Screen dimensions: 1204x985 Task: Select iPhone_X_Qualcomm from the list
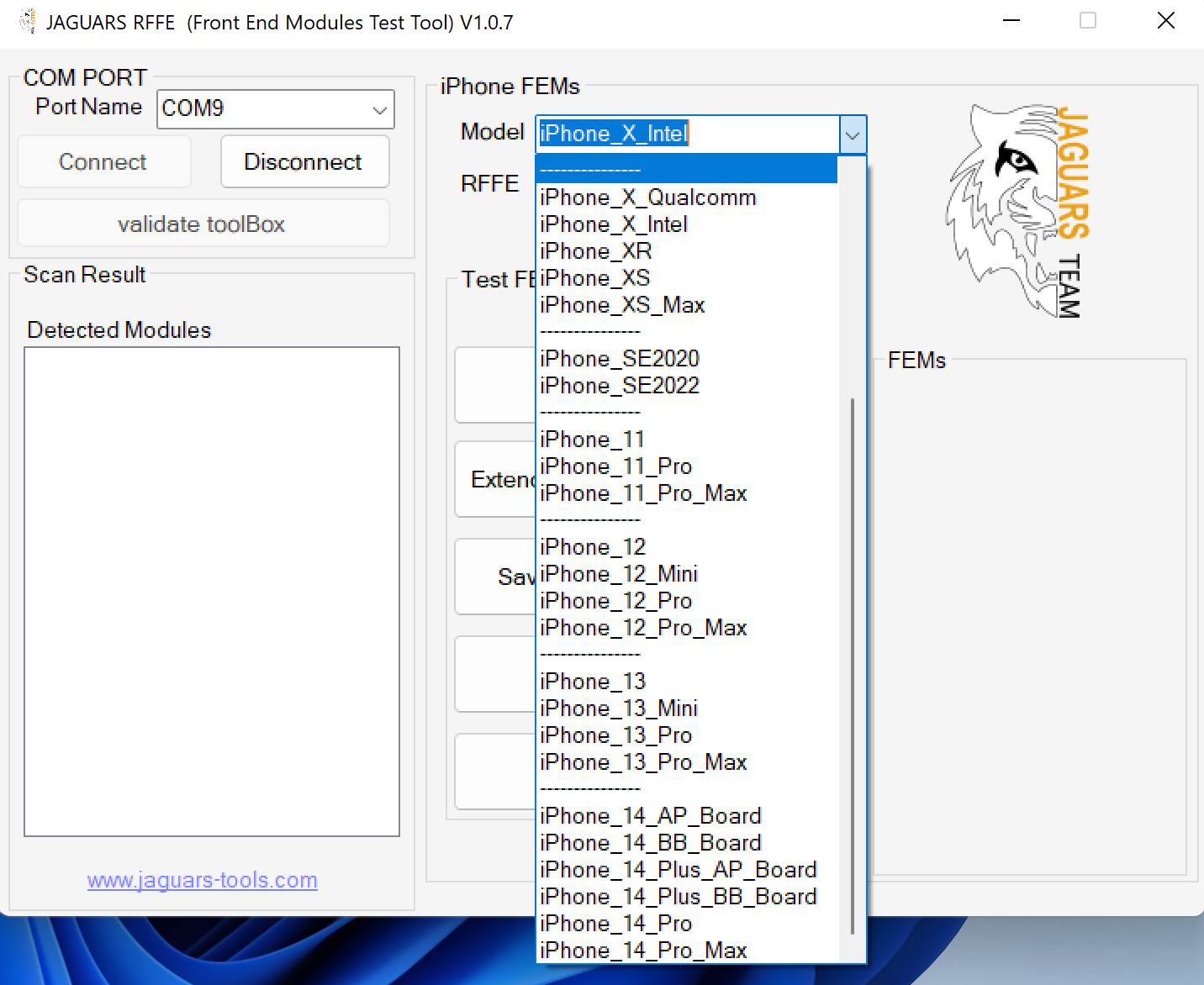click(x=688, y=198)
